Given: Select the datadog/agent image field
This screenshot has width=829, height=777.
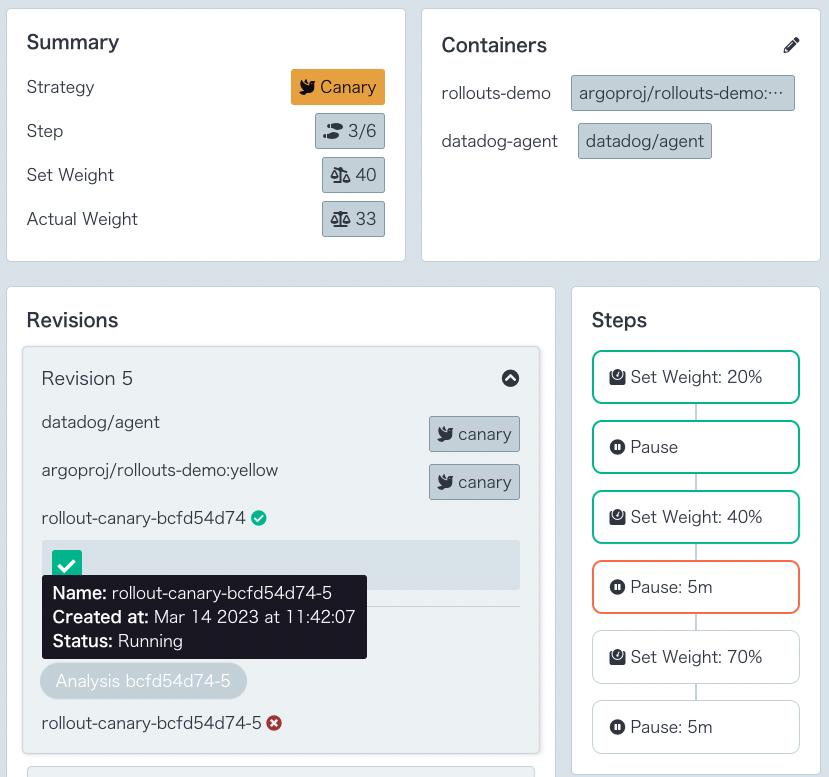Looking at the screenshot, I should (644, 141).
